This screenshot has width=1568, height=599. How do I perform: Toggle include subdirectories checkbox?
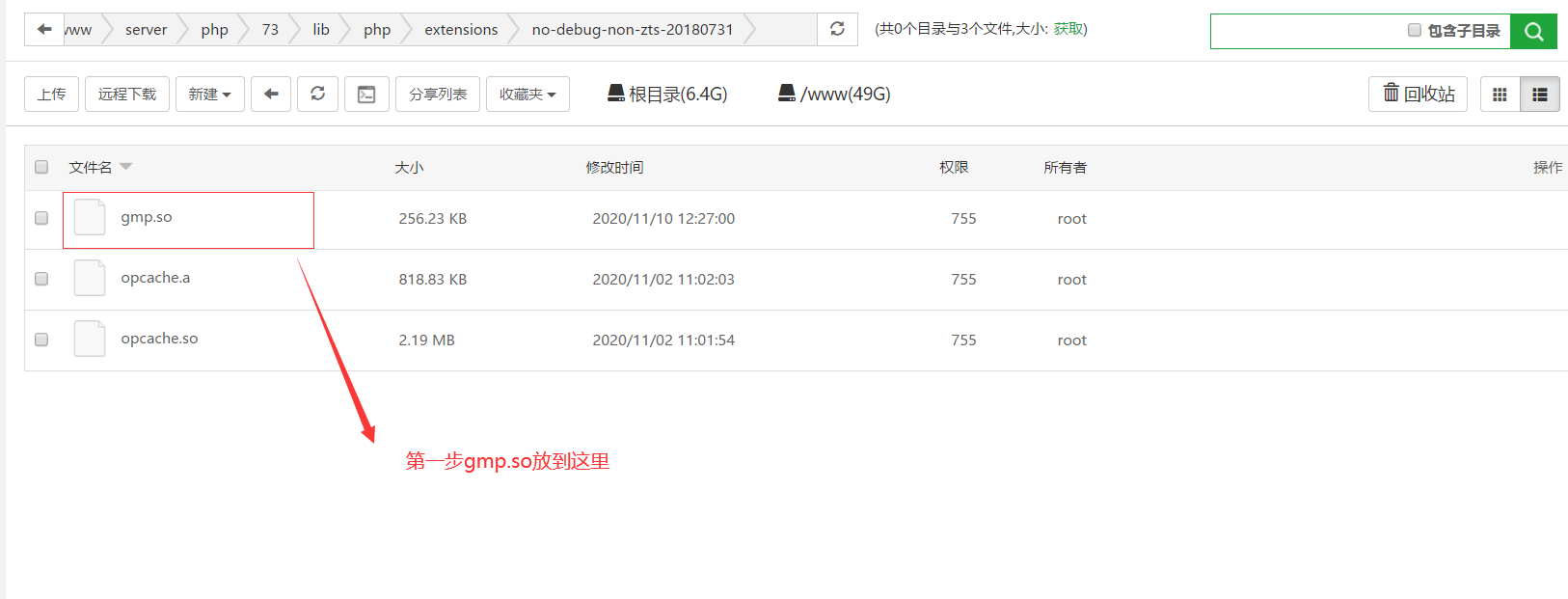pos(1415,30)
